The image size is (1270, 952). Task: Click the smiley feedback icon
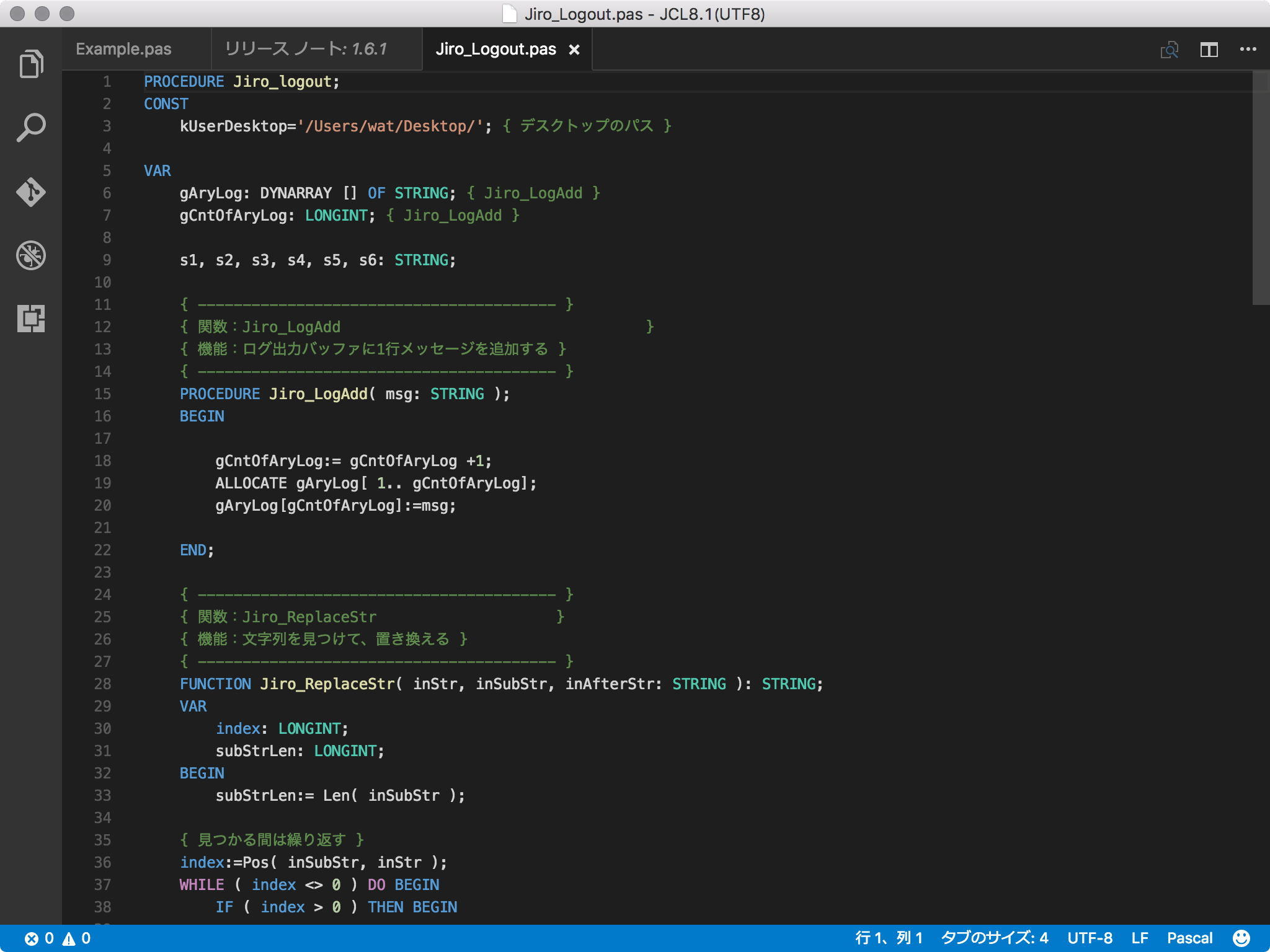pos(1241,938)
